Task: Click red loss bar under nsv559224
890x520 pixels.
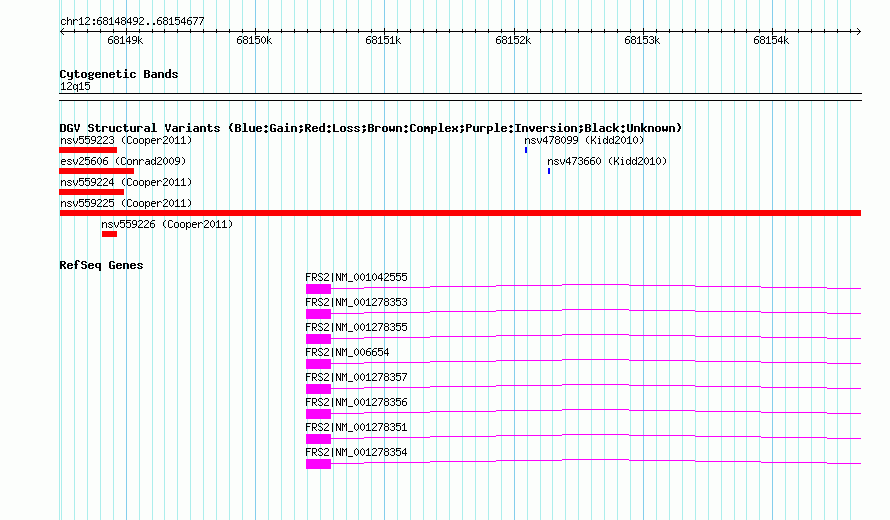Action: click(x=91, y=192)
